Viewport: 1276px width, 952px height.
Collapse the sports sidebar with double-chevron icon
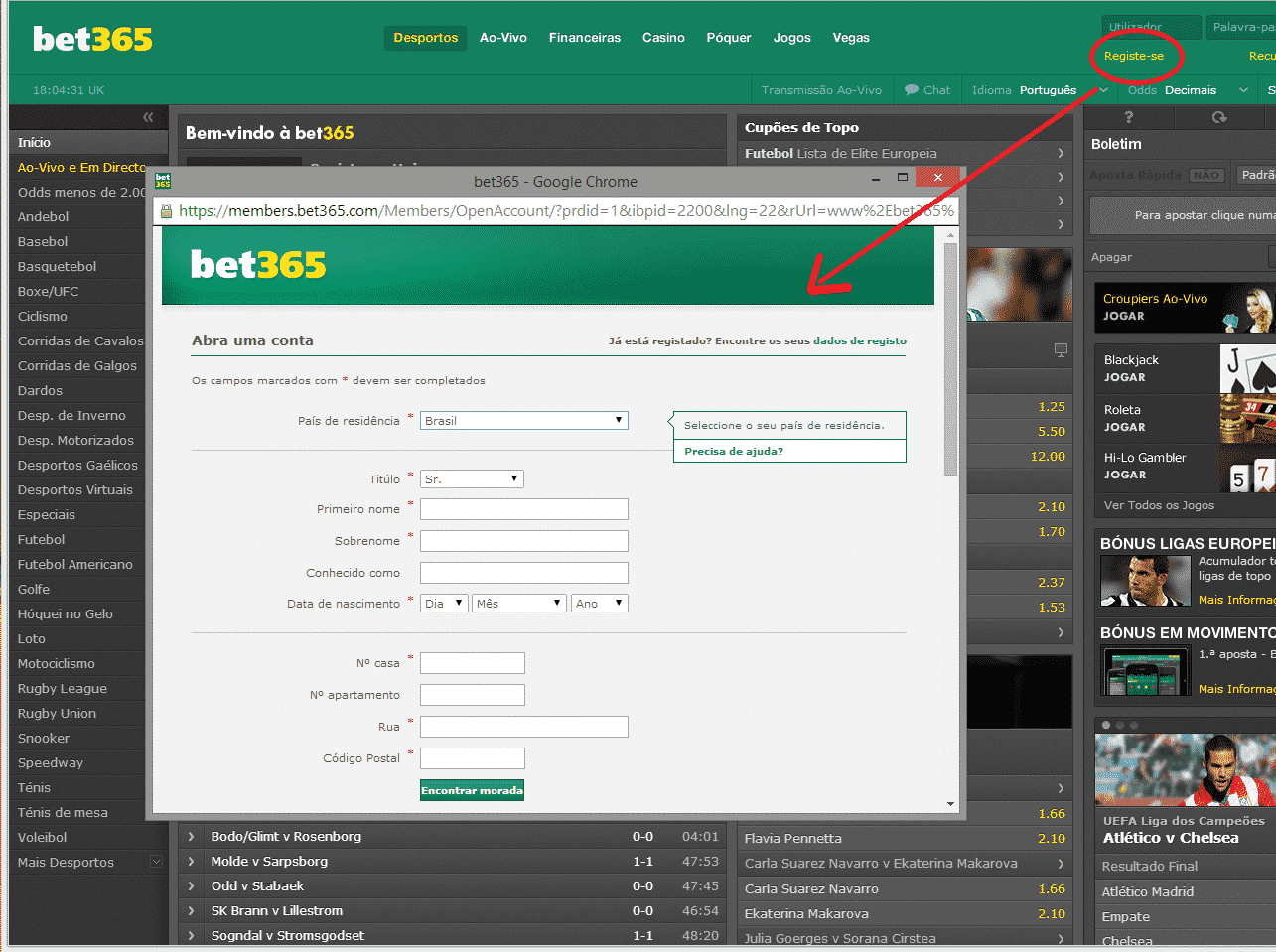click(x=148, y=117)
